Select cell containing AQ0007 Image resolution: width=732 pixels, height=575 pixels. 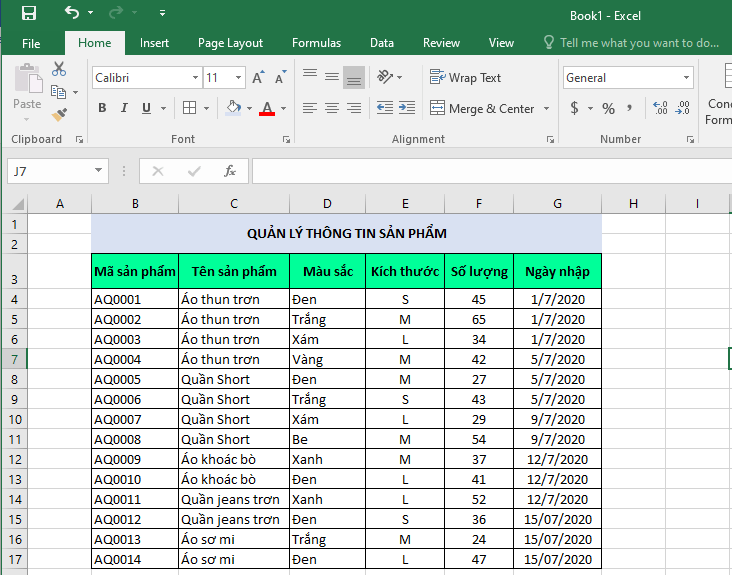135,419
